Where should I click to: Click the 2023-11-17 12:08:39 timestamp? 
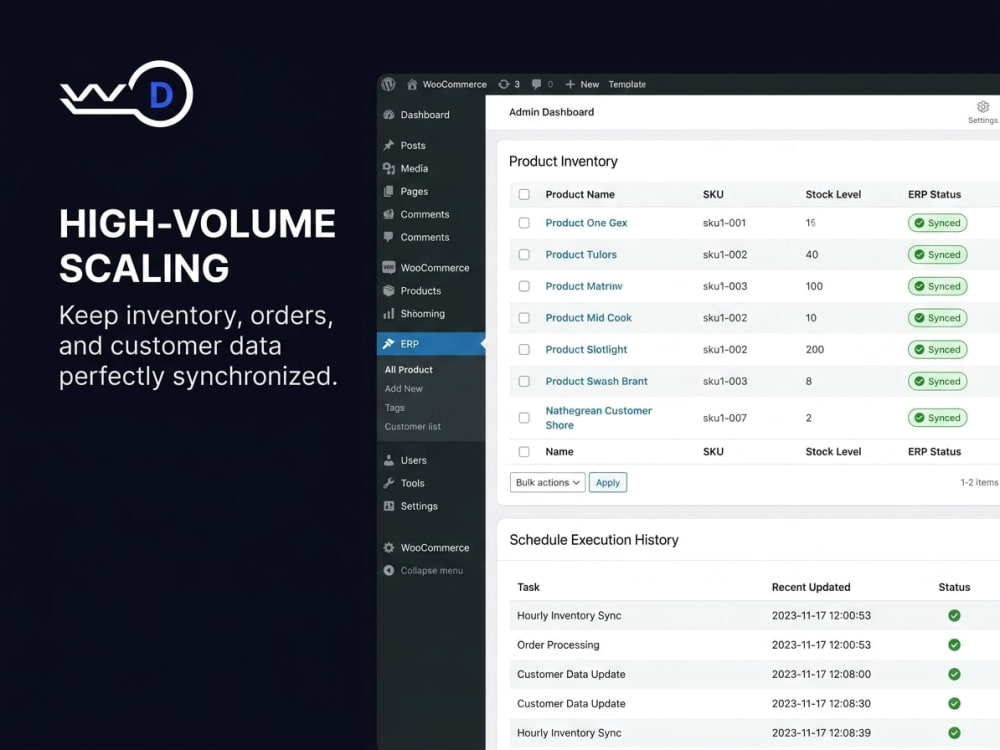(x=821, y=733)
